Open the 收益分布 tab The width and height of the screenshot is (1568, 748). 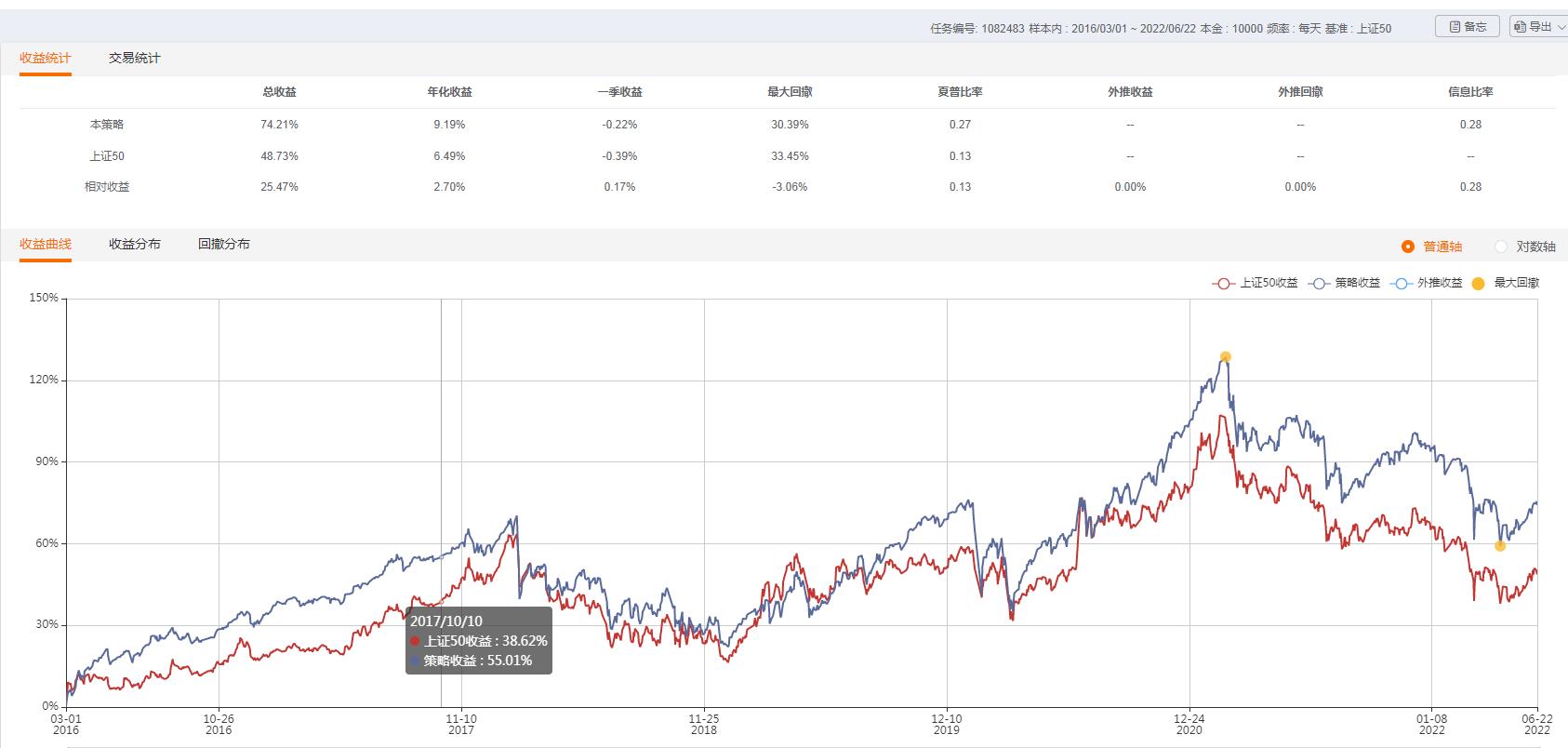pyautogui.click(x=135, y=244)
